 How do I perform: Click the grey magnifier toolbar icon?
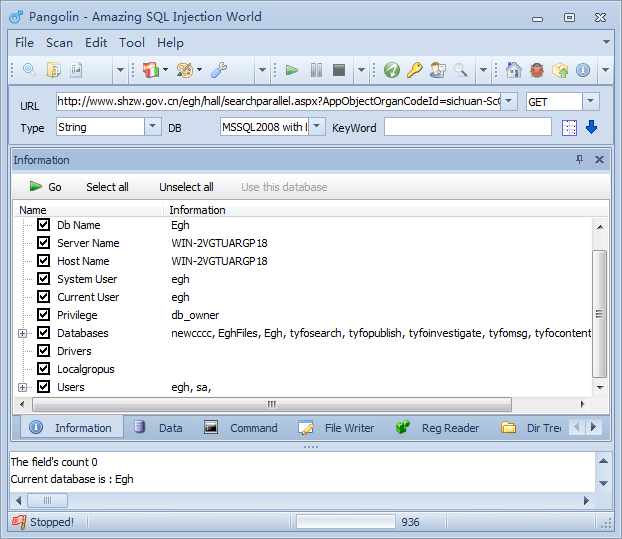(460, 70)
